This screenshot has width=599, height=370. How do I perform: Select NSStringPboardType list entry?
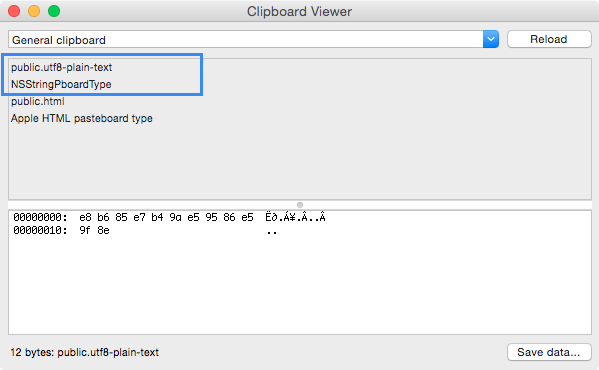(x=61, y=84)
